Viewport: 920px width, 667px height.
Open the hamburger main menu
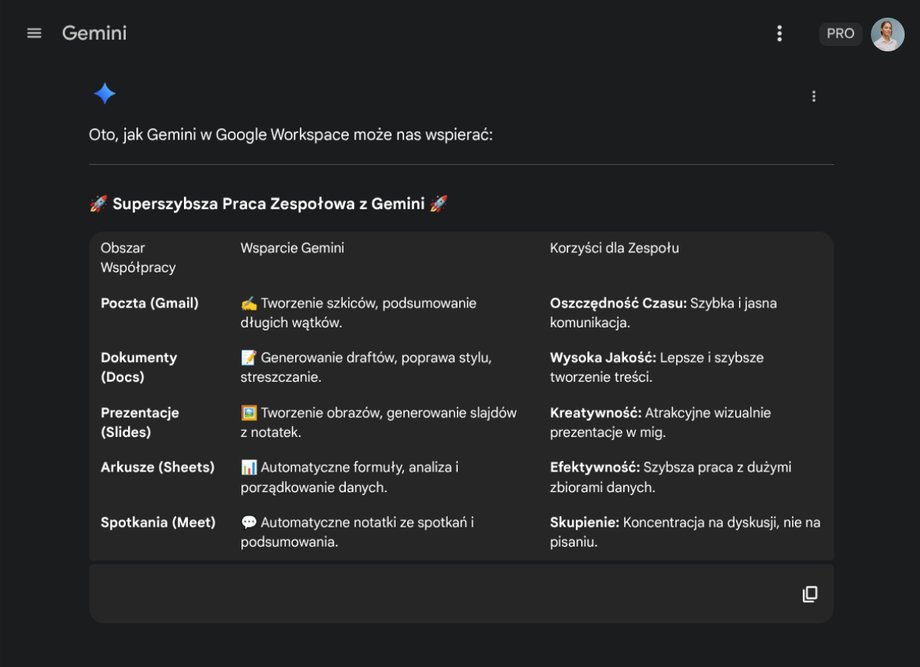[34, 33]
